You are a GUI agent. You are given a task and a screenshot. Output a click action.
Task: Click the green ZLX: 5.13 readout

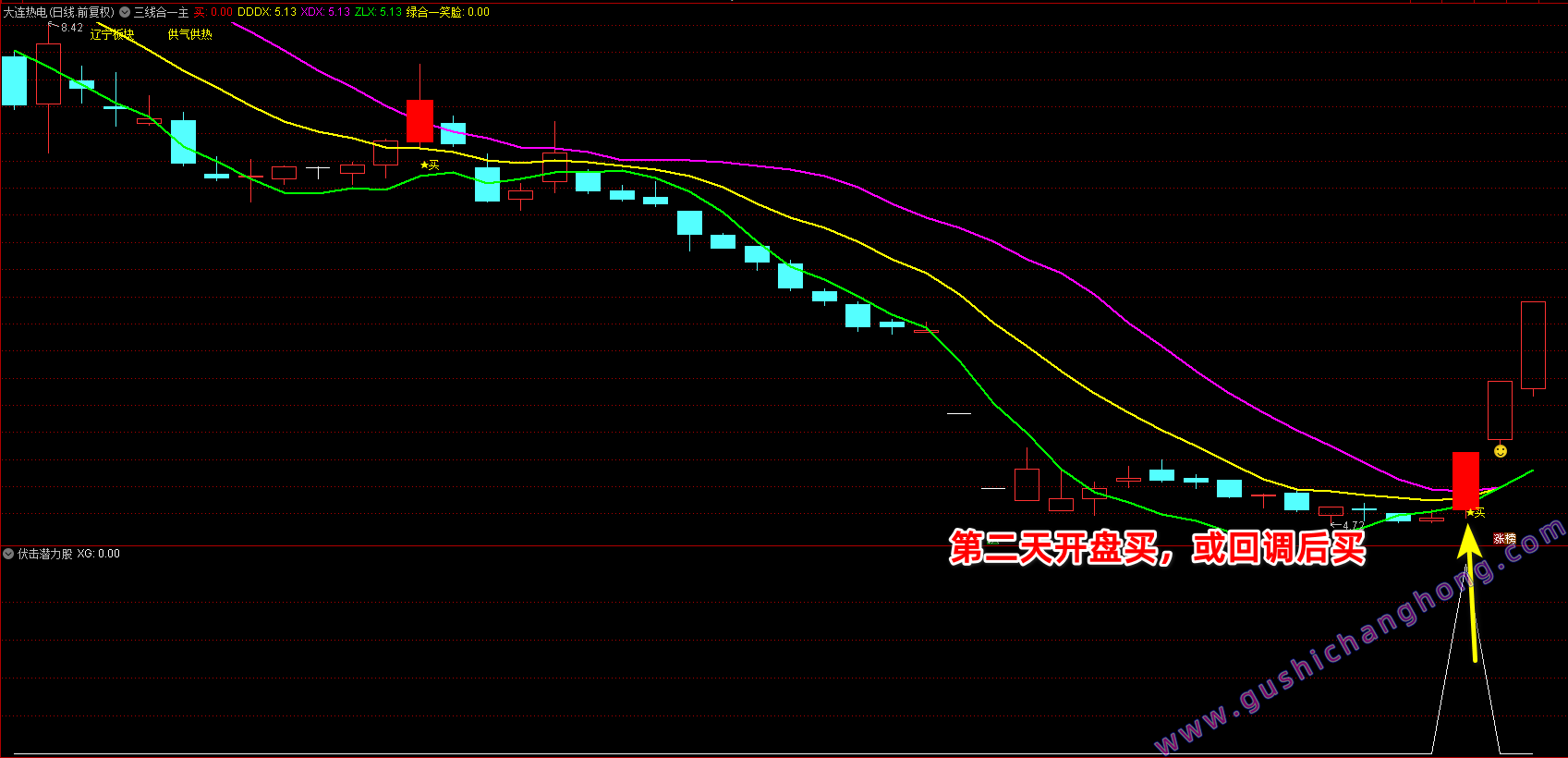click(378, 12)
